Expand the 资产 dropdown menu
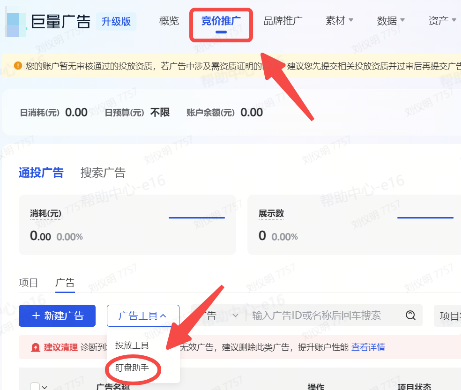Viewport: 461px width, 390px height. (442, 21)
